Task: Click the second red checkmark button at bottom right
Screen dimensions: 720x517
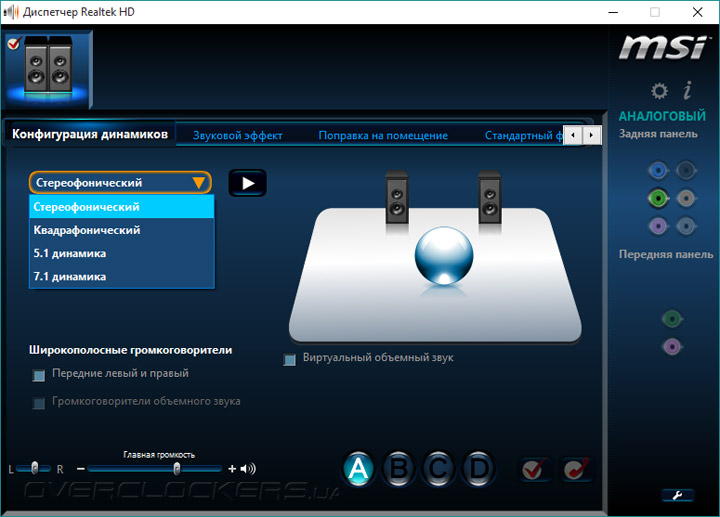Action: point(576,469)
